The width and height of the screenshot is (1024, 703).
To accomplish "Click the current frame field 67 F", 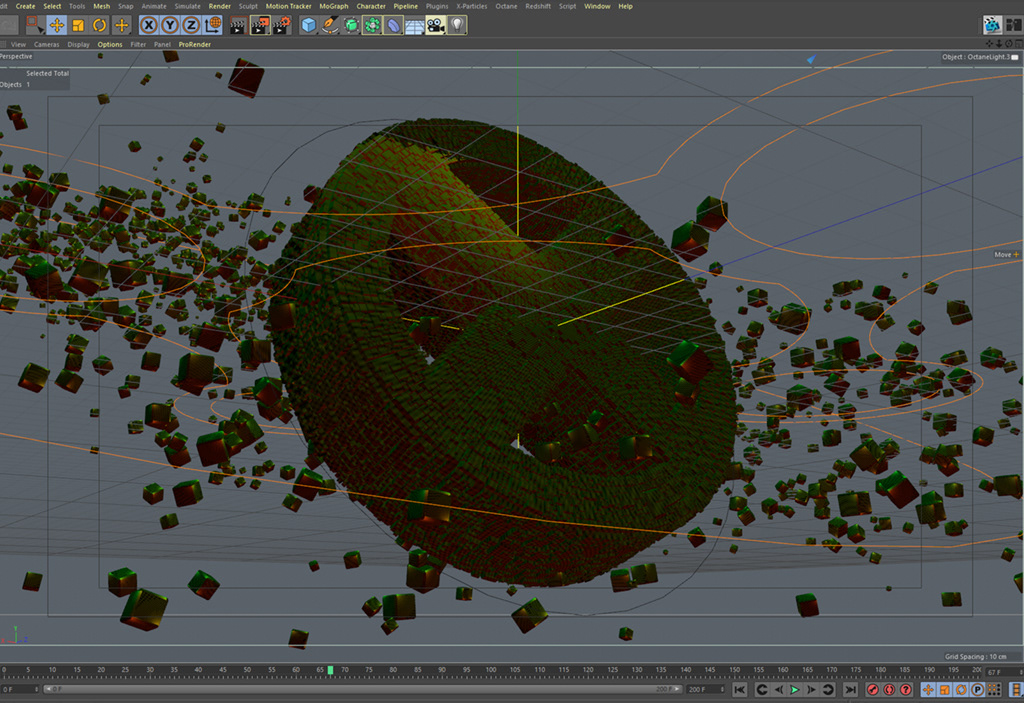I will [1003, 672].
